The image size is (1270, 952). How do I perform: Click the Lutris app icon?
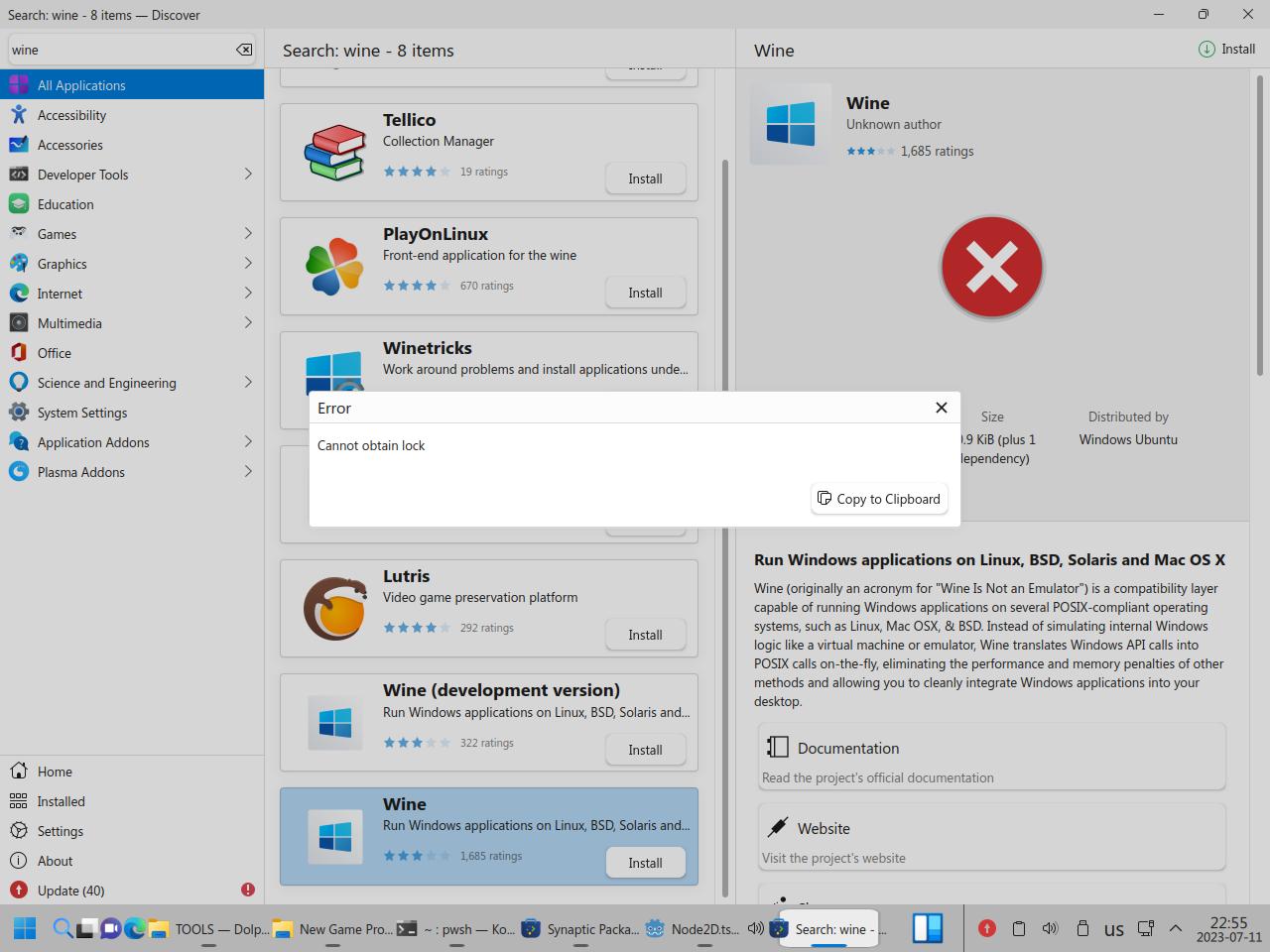point(334,608)
